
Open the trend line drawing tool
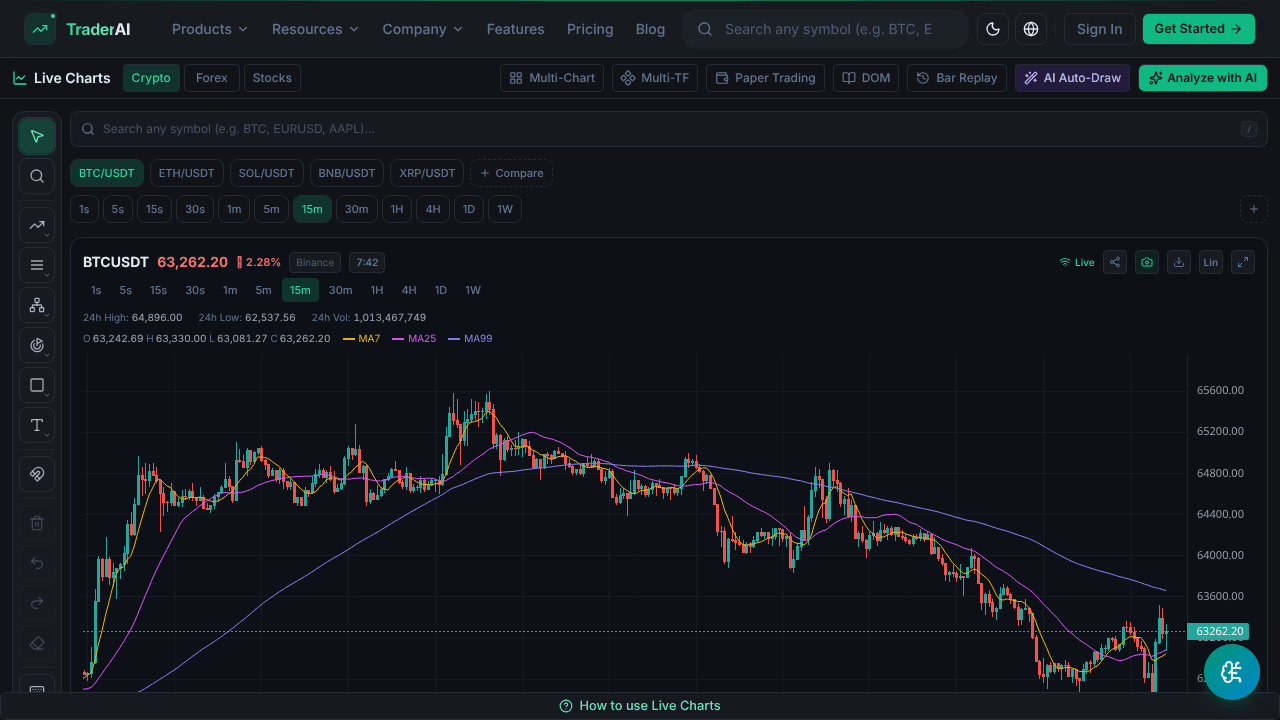pyautogui.click(x=37, y=225)
